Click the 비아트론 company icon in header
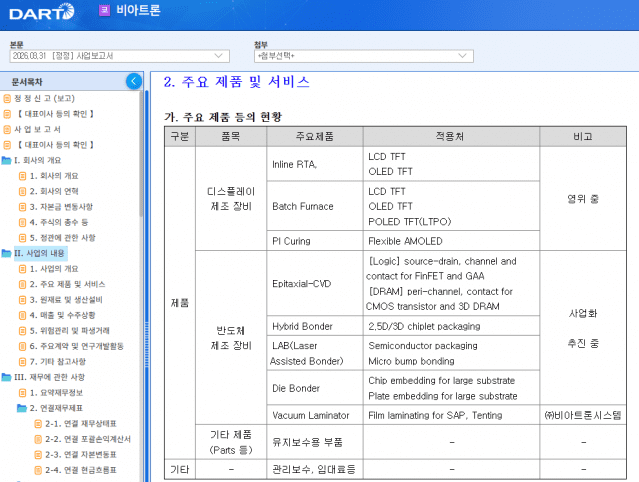Viewport: 639px width, 482px height. click(104, 11)
